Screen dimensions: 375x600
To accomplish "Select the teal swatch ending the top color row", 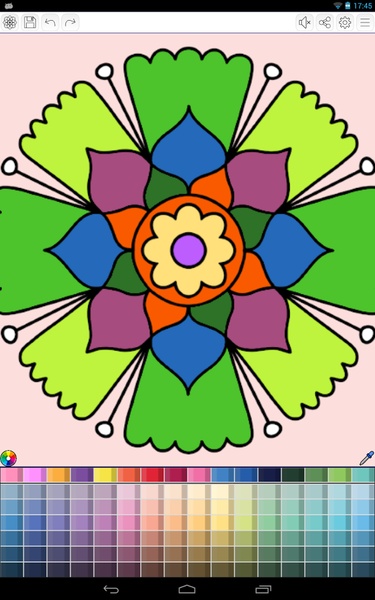I will pyautogui.click(x=363, y=475).
